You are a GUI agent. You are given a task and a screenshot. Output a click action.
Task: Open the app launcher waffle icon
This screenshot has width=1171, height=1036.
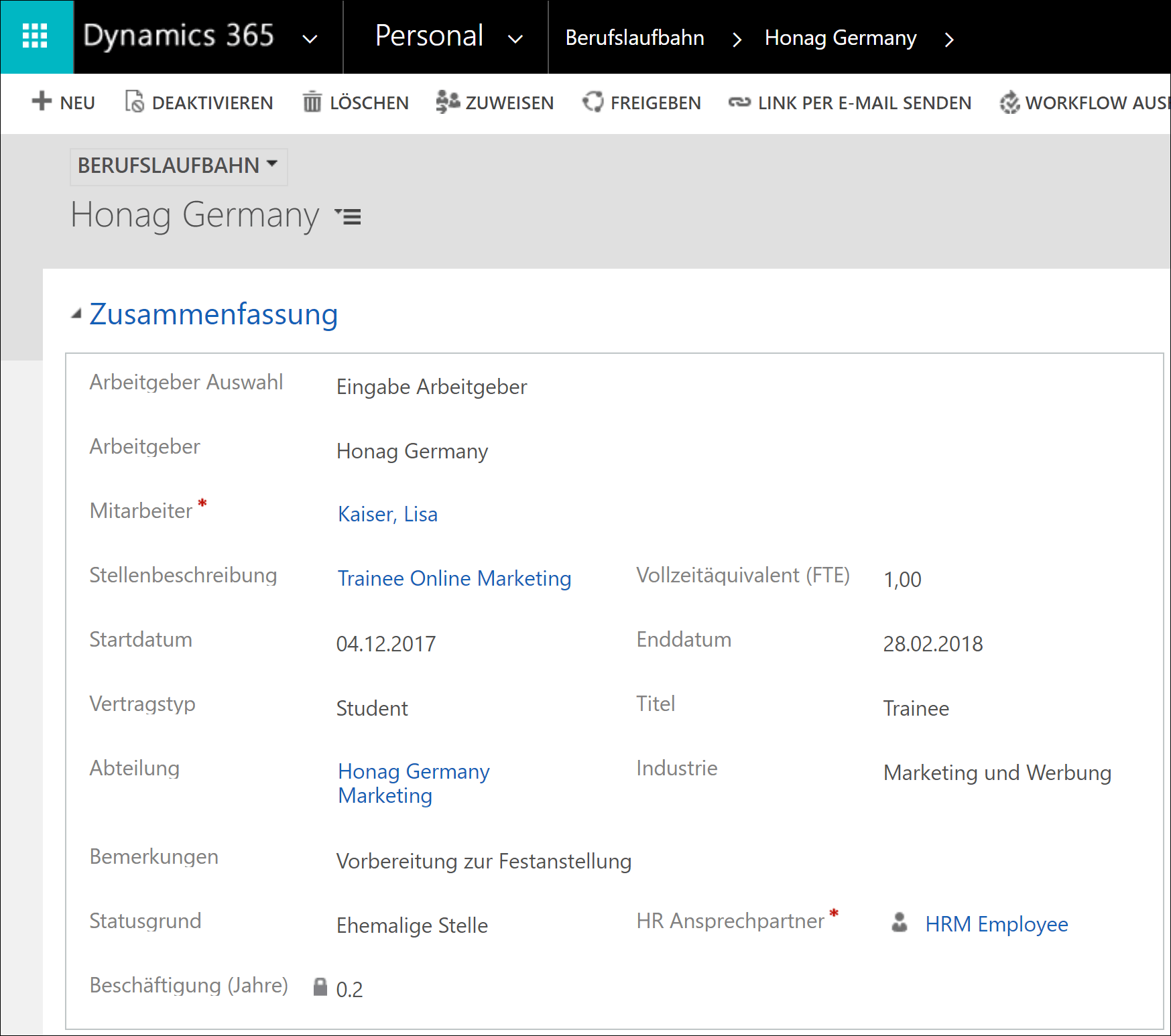[36, 36]
